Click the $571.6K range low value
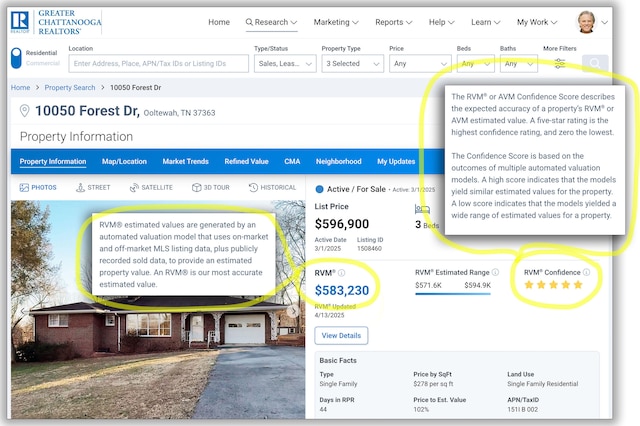Screen dimensions: 640x426 pyautogui.click(x=428, y=285)
